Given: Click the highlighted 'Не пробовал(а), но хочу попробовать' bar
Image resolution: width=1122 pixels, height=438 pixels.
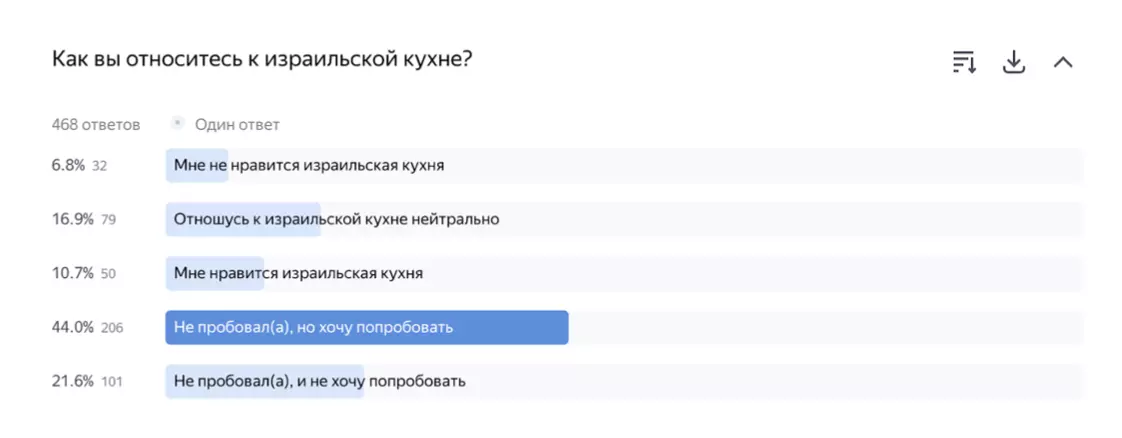Looking at the screenshot, I should point(366,327).
